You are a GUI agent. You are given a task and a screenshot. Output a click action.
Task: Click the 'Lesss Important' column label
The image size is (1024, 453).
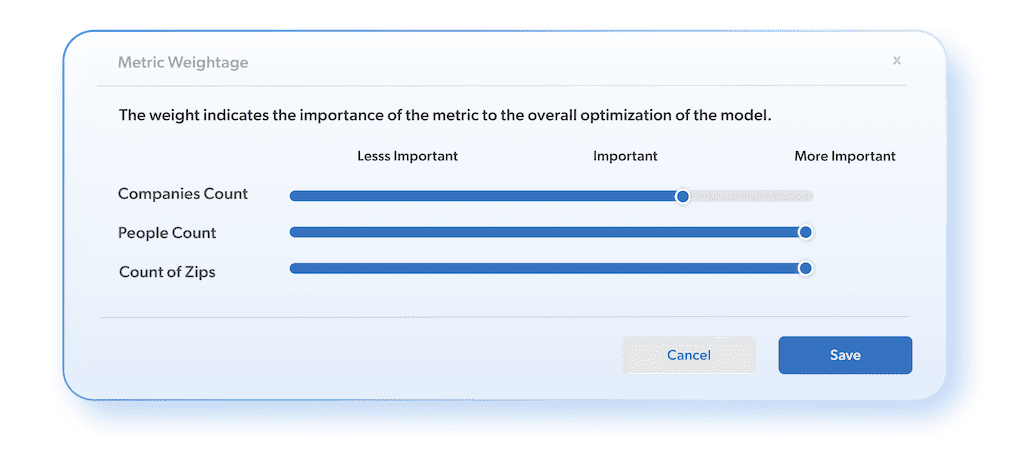[x=408, y=157]
